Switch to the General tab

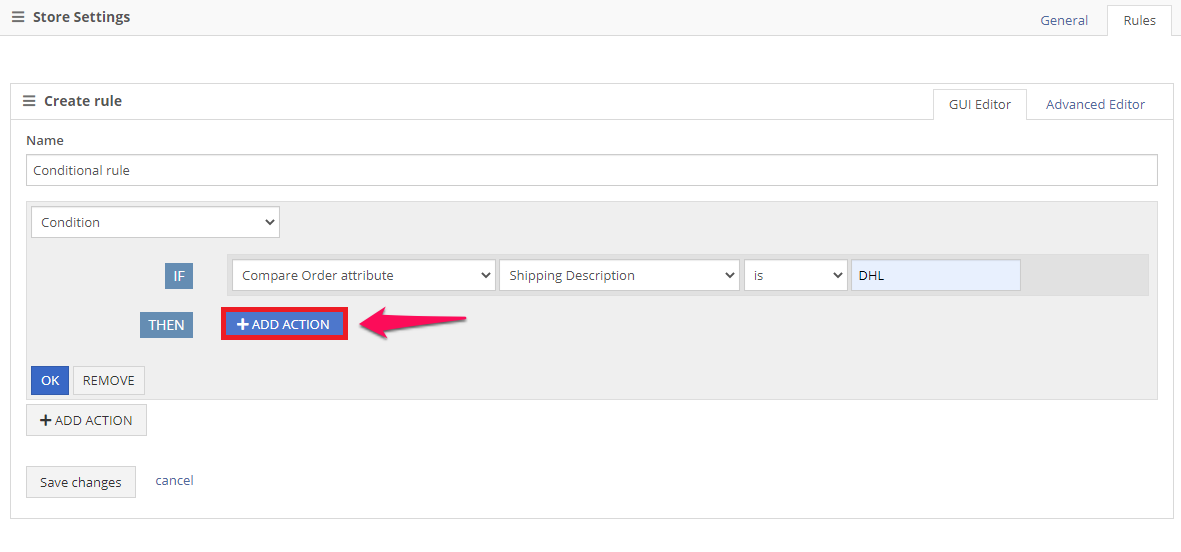(1064, 20)
